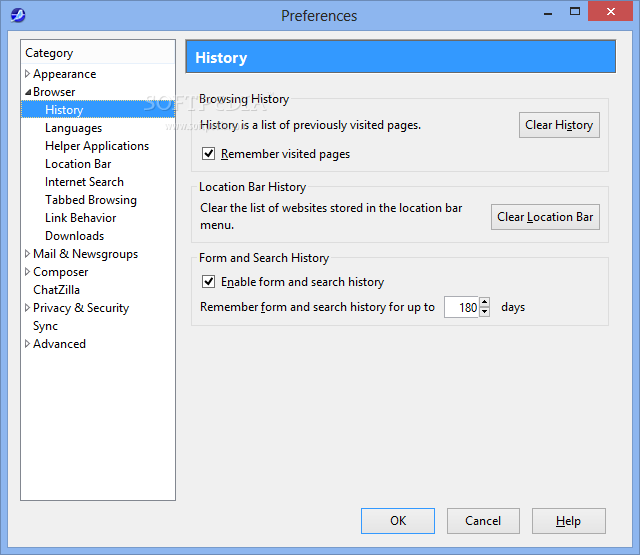Expand the Privacy & Security category
The image size is (640, 555).
[x=27, y=308]
